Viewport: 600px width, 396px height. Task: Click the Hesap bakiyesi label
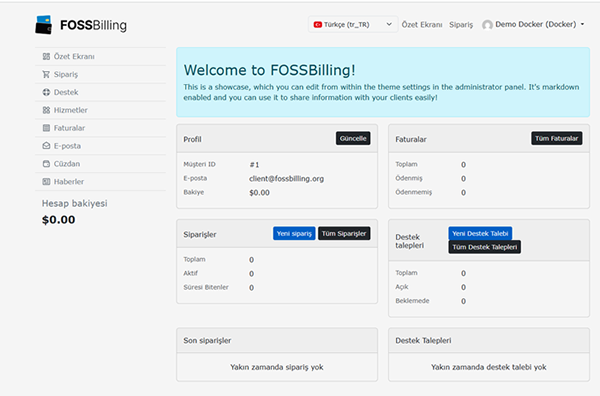(75, 204)
